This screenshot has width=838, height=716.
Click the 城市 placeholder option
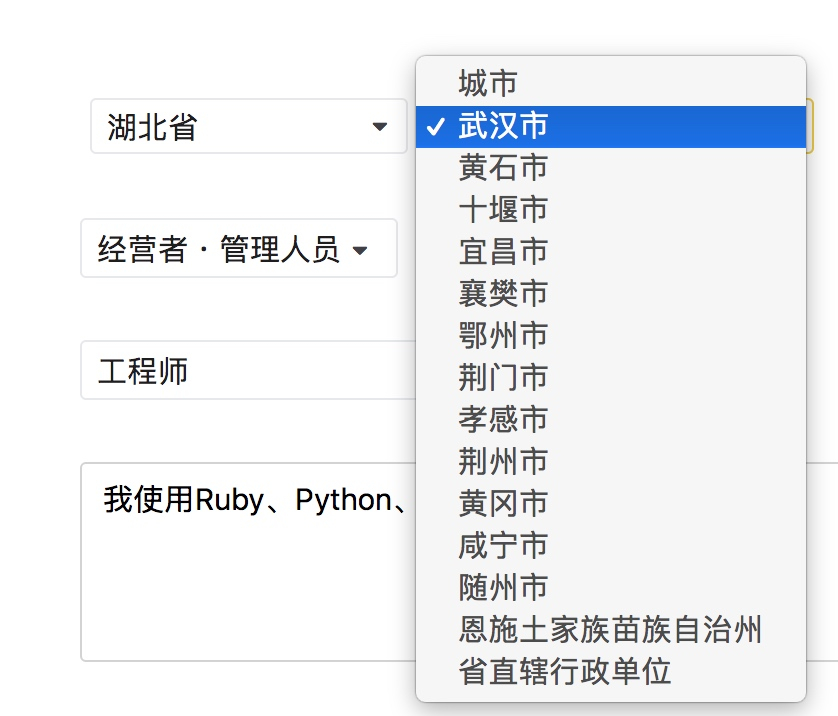610,84
